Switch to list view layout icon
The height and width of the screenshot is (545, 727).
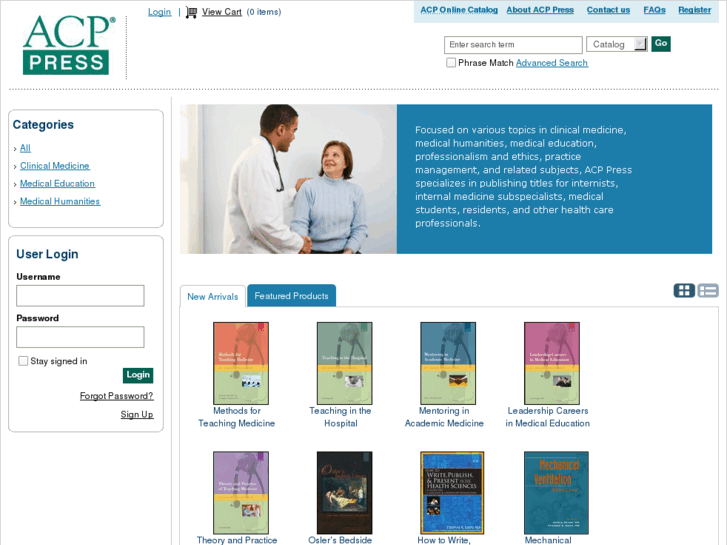tap(708, 291)
